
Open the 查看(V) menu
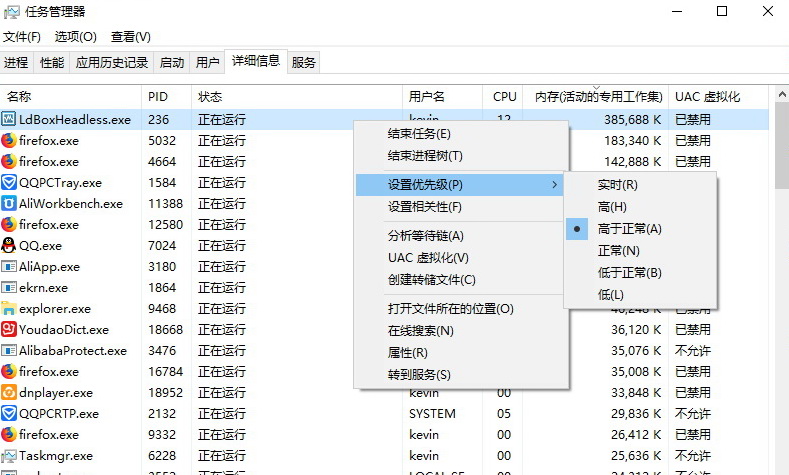pyautogui.click(x=130, y=37)
